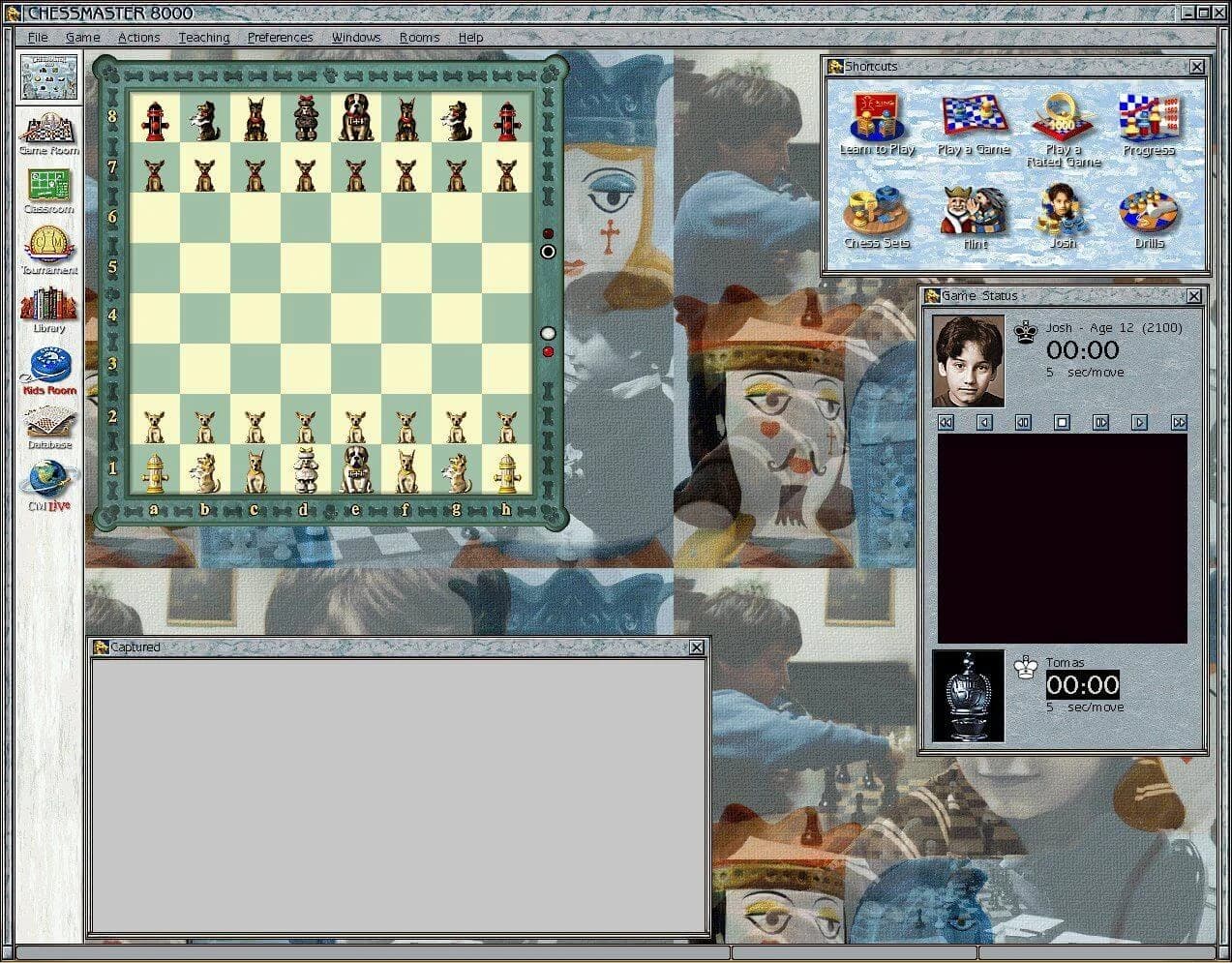The height and width of the screenshot is (963, 1232).
Task: Toggle the black side indicator on board edge
Action: [548, 252]
